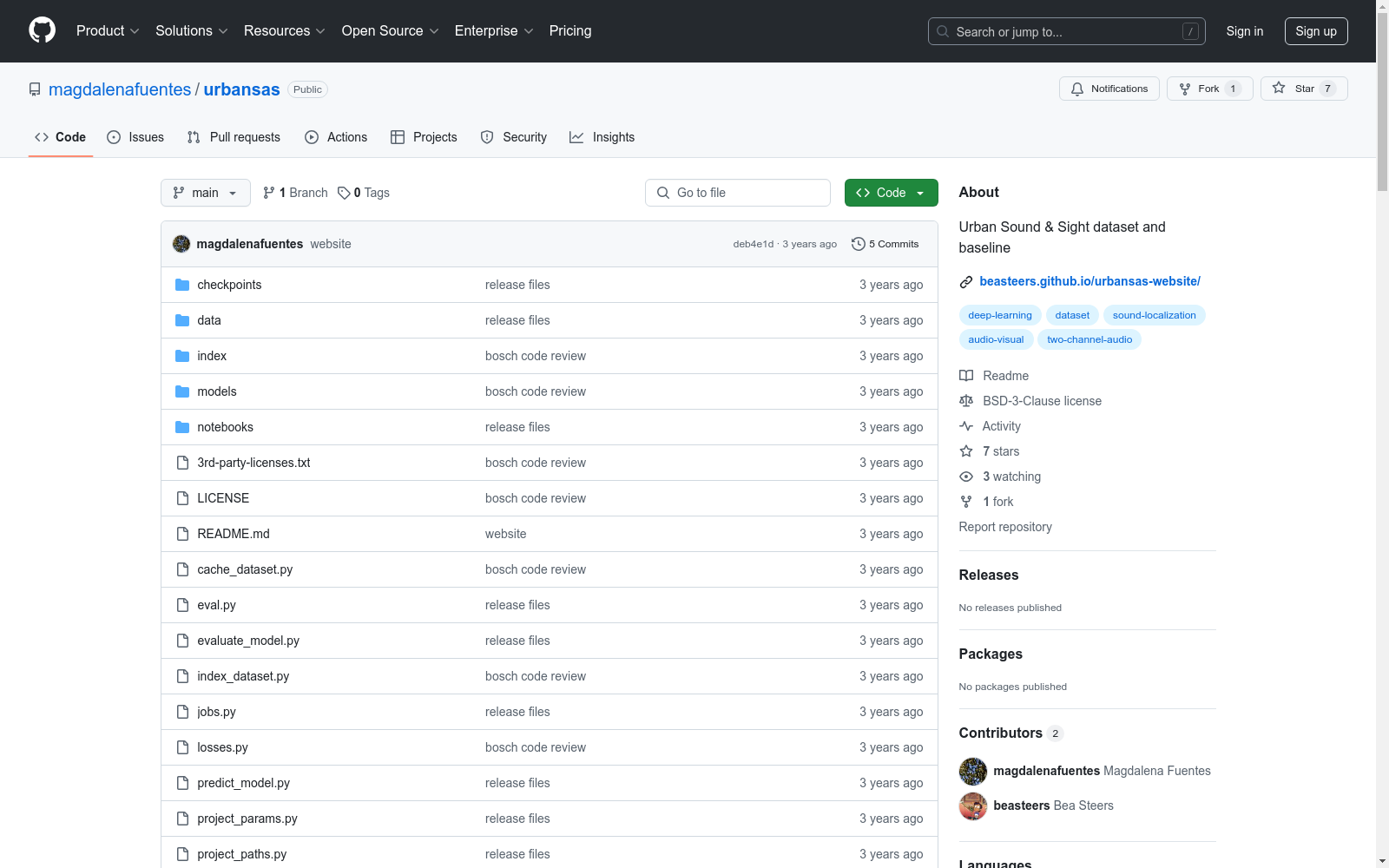This screenshot has height=868, width=1389.
Task: Open the Actions tab
Action: point(336,137)
